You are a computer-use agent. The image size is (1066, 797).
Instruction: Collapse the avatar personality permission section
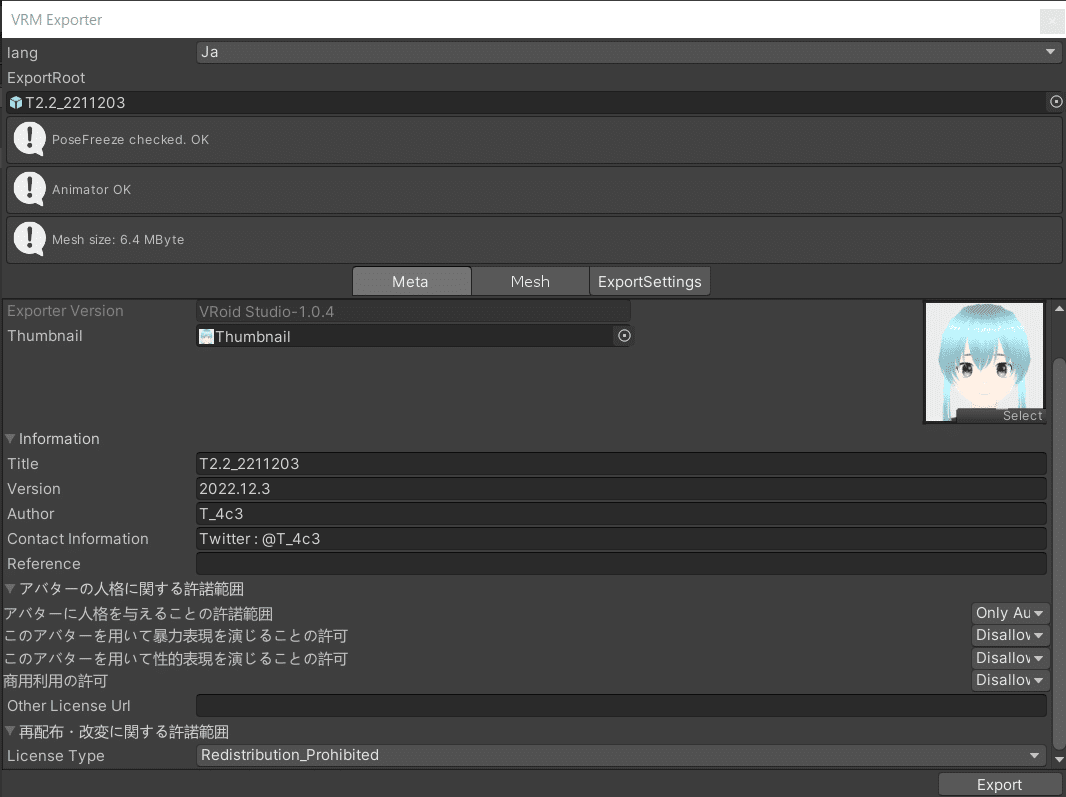tap(9, 589)
